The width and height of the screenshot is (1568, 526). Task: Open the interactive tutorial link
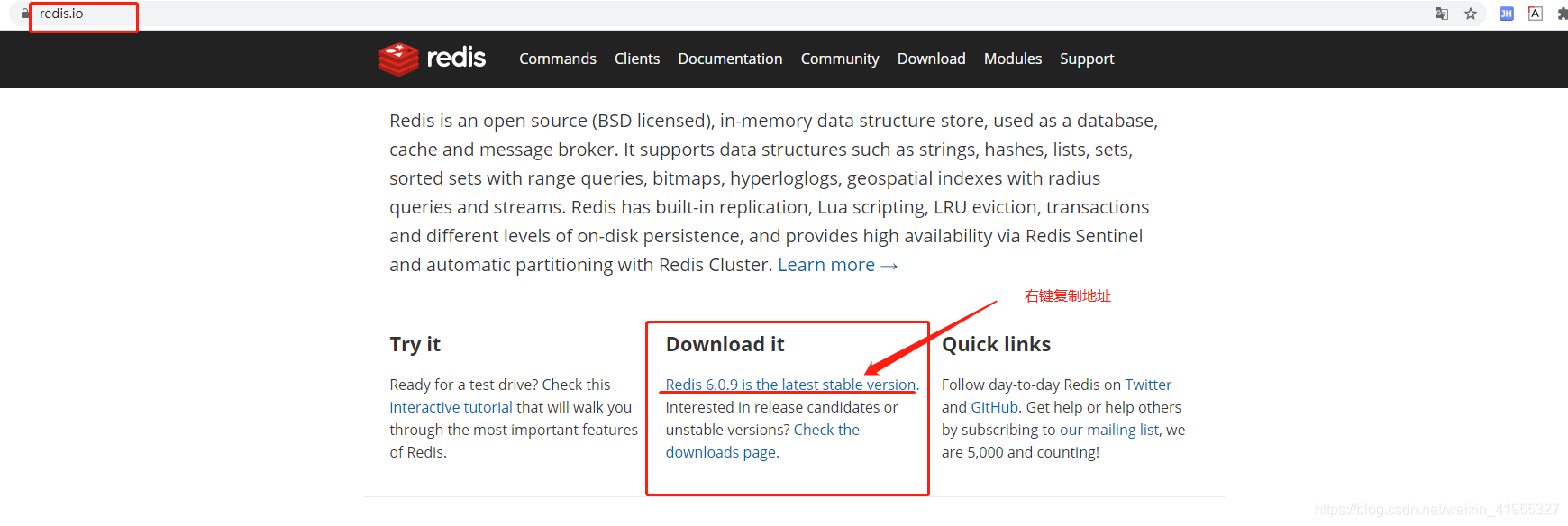pyautogui.click(x=451, y=407)
